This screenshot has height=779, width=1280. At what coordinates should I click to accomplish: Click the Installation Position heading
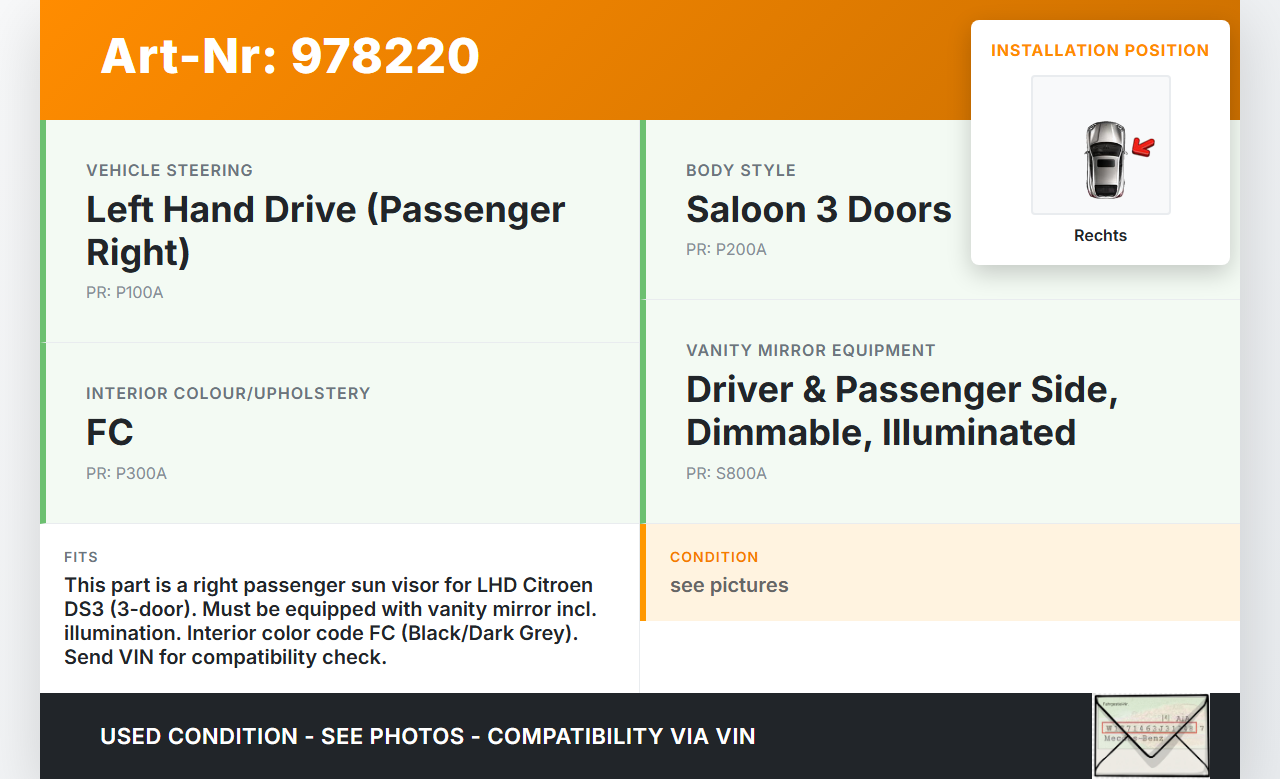point(1100,50)
